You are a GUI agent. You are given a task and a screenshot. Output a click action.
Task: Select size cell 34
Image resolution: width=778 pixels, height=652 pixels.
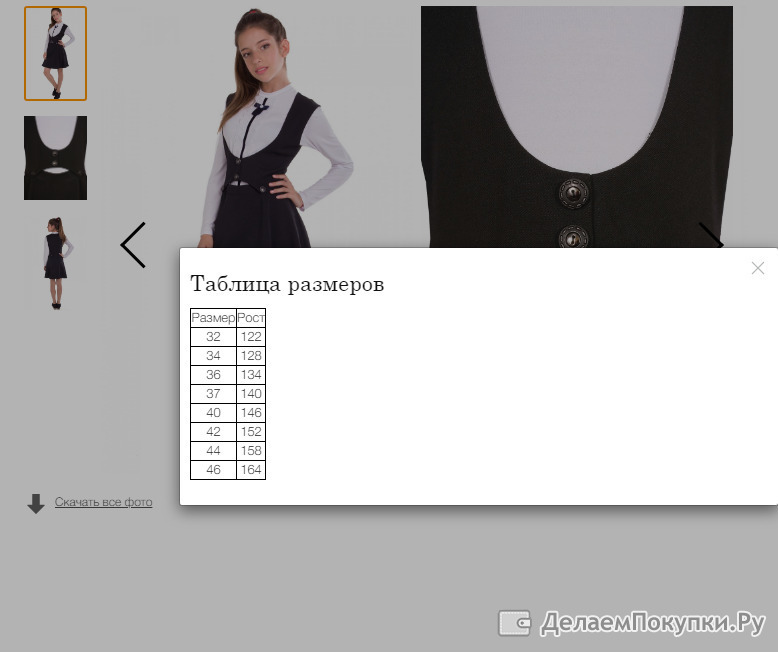tap(213, 356)
